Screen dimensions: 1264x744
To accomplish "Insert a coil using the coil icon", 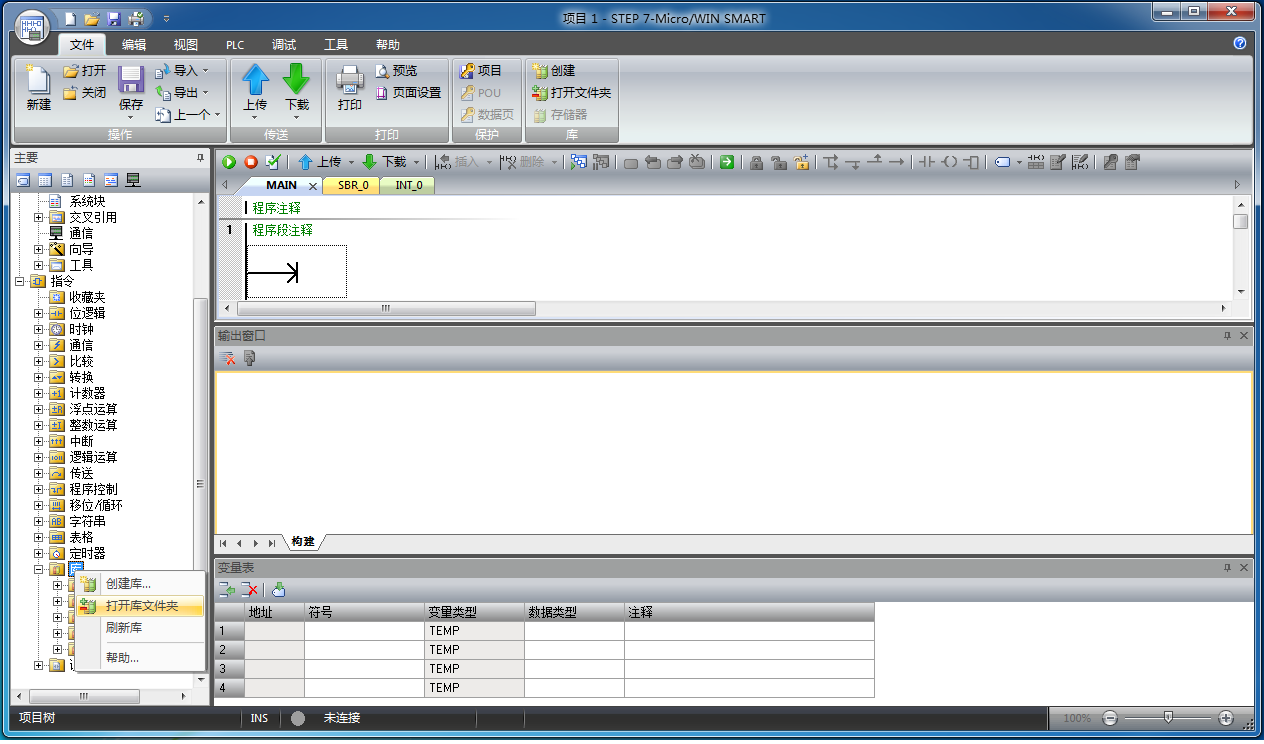I will point(949,162).
